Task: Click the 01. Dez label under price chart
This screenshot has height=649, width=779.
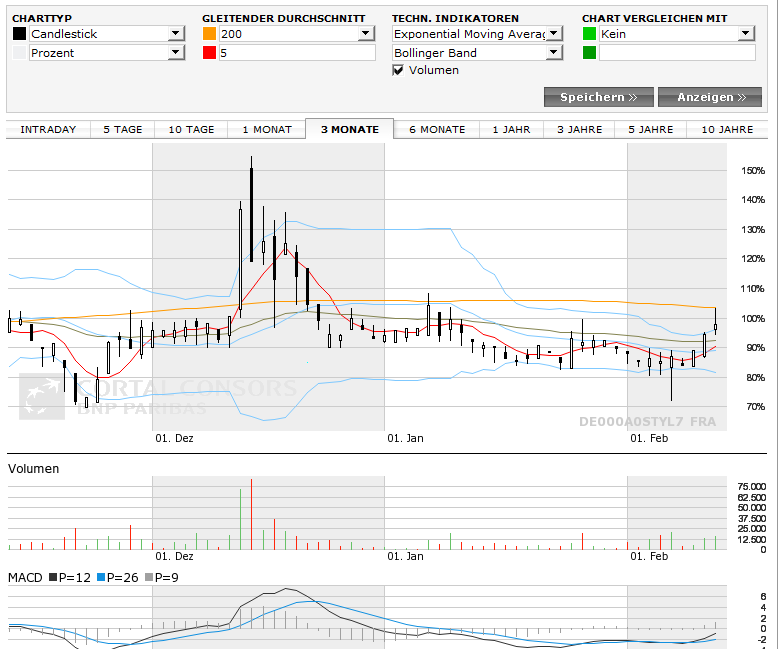Action: click(x=174, y=438)
